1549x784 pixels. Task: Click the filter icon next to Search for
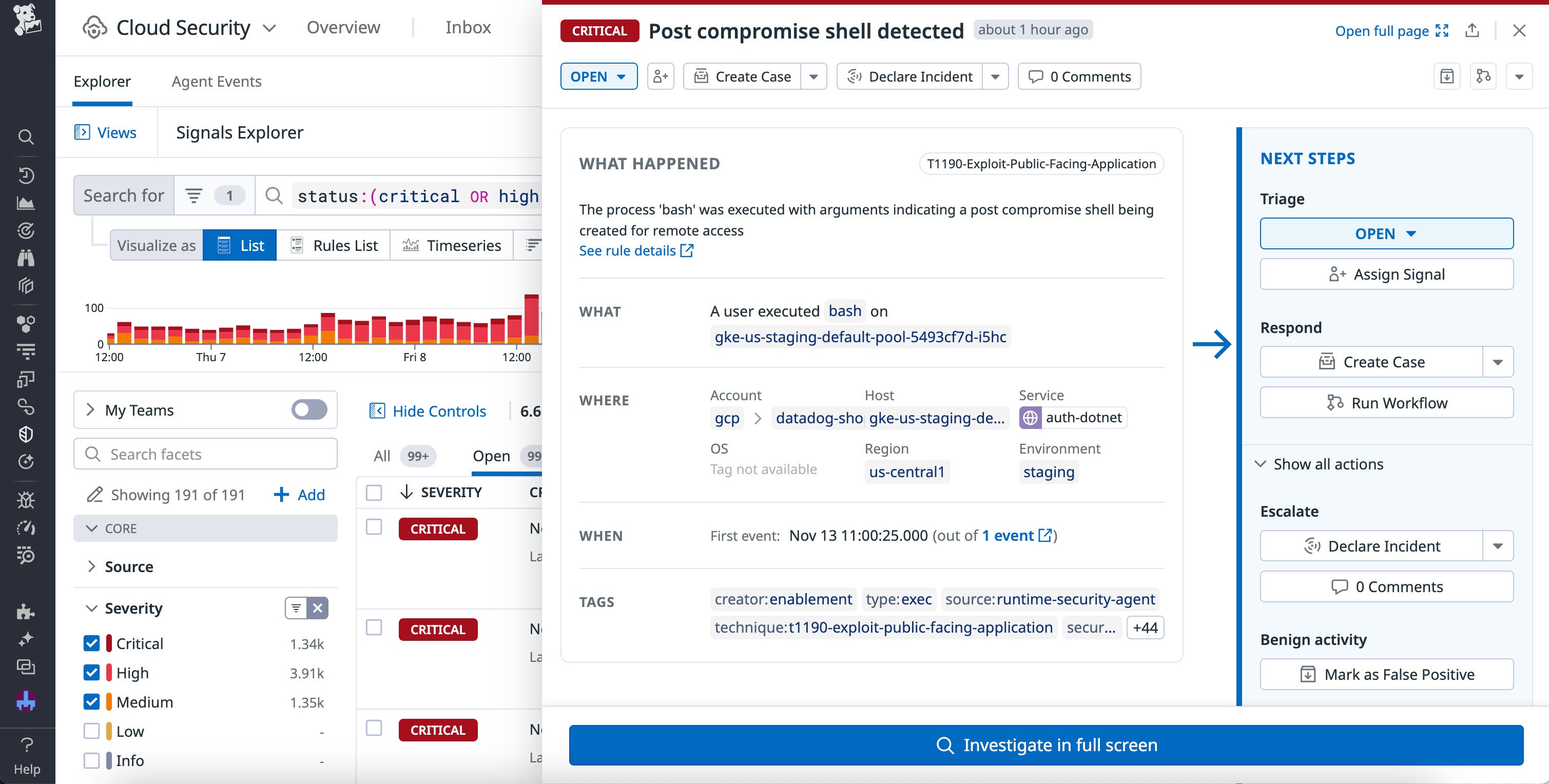(193, 195)
